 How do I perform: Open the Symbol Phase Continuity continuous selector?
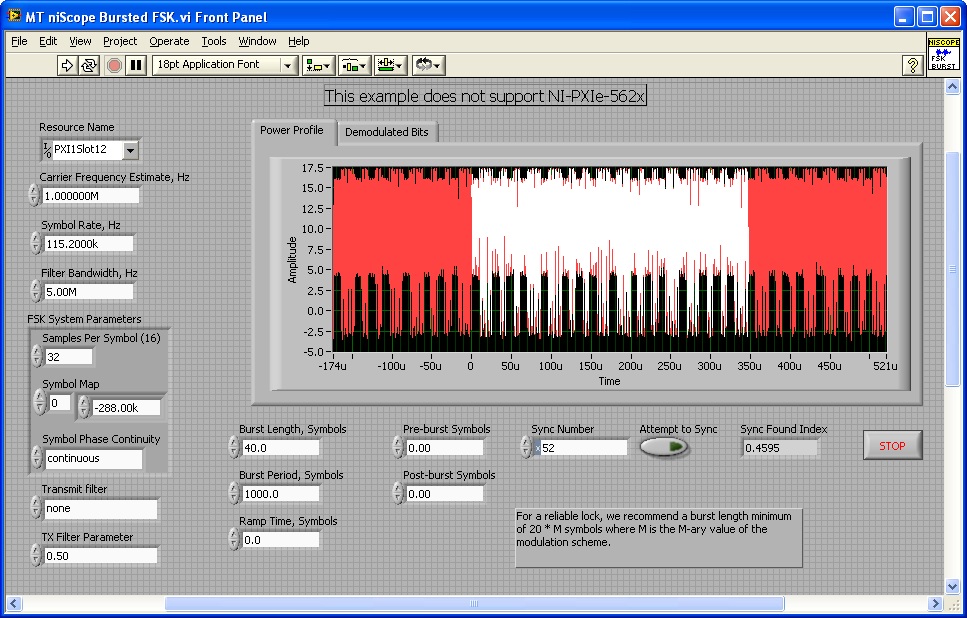pos(93,458)
